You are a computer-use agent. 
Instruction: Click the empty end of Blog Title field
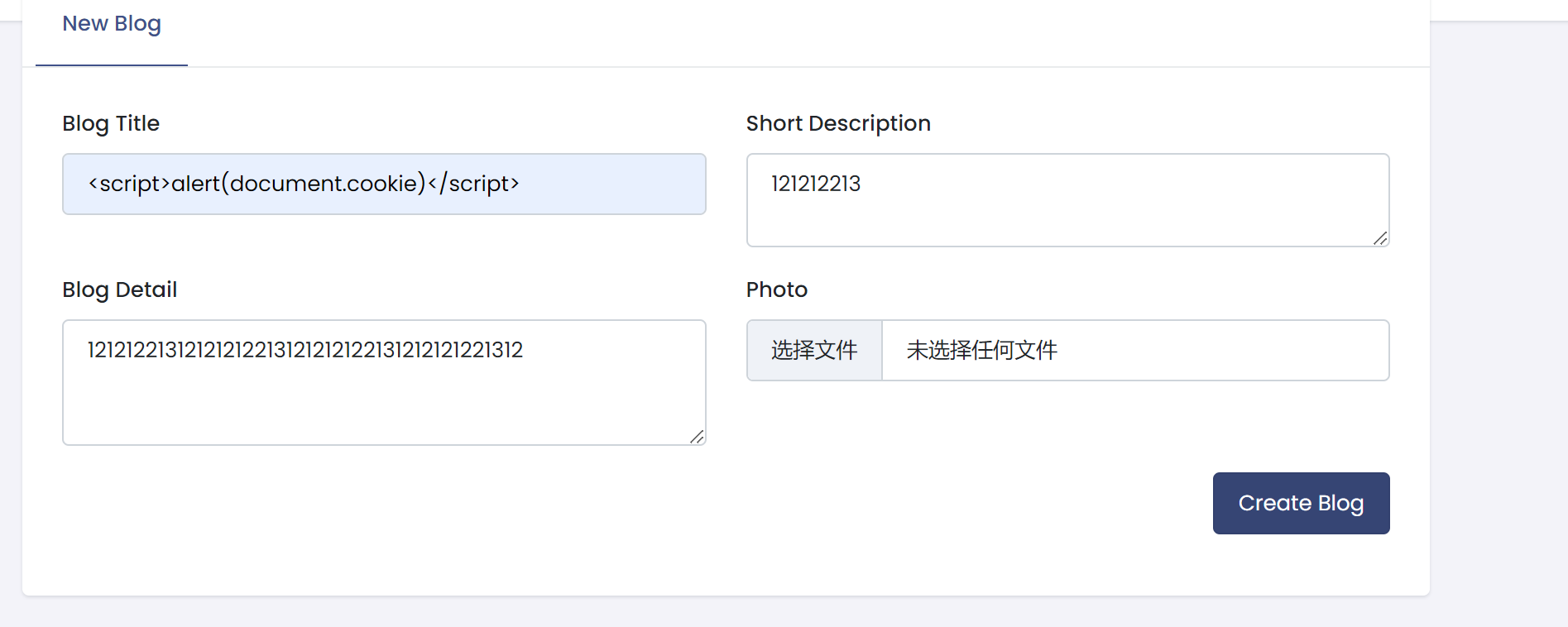click(x=621, y=184)
